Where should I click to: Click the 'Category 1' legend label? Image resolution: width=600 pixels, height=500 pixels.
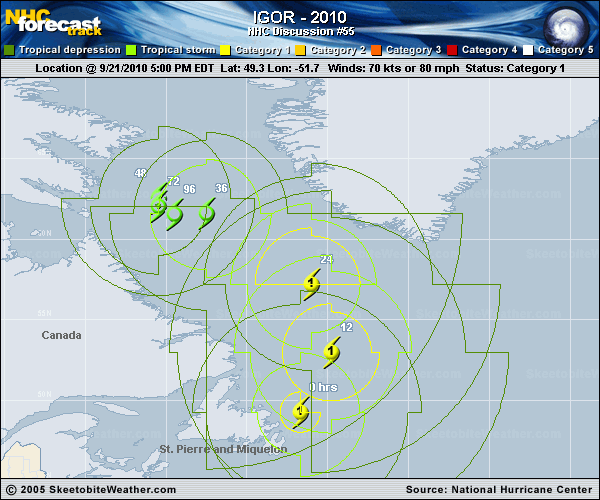tap(263, 50)
